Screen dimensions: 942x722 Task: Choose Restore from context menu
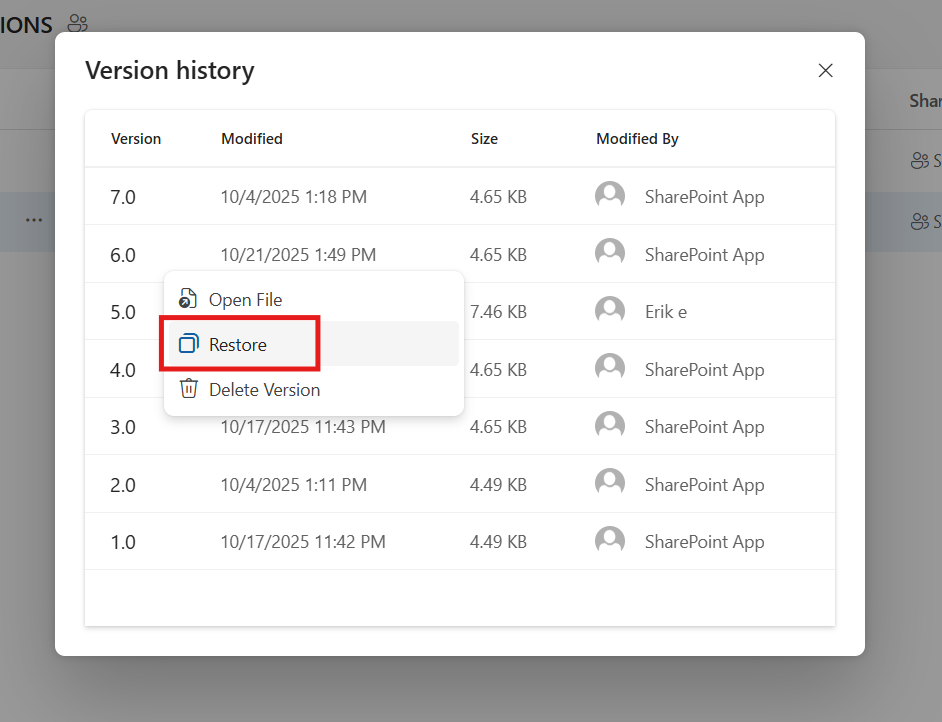(x=314, y=344)
